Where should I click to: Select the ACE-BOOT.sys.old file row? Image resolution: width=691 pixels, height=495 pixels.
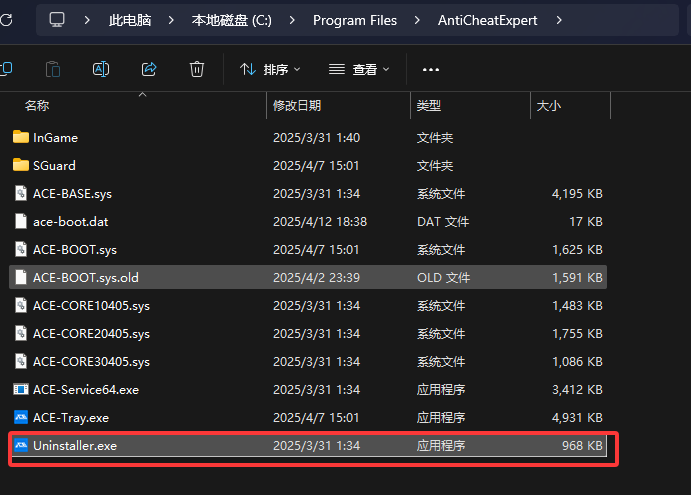pos(85,277)
